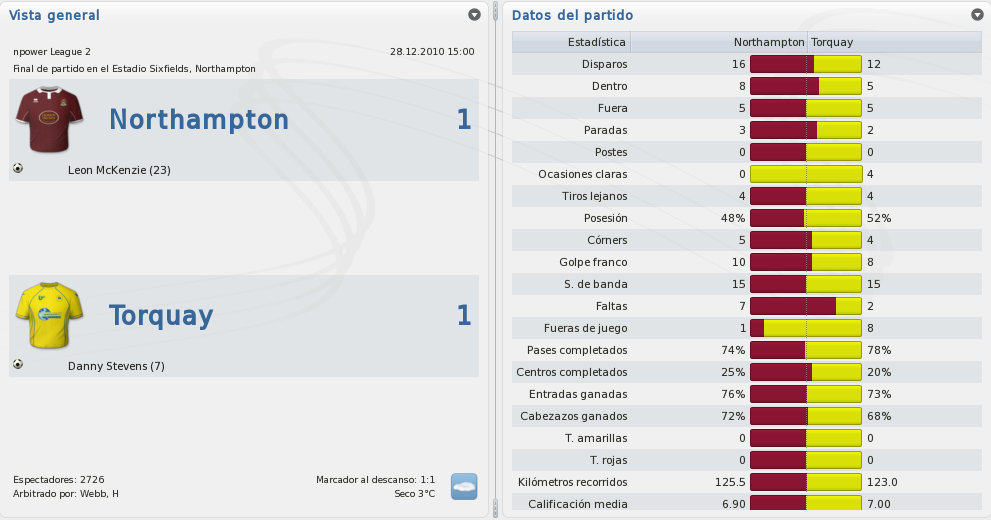
Task: Click the cloudy weather icon
Action: point(464,487)
